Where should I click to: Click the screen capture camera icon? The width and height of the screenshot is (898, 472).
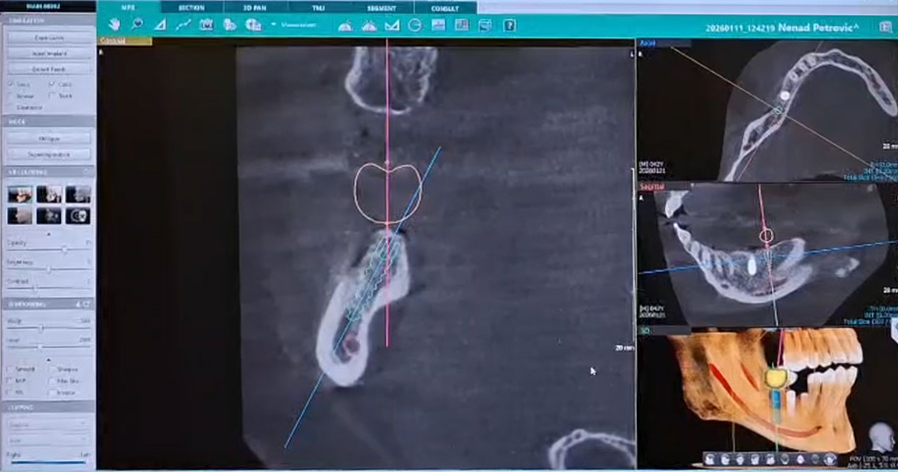pos(206,25)
